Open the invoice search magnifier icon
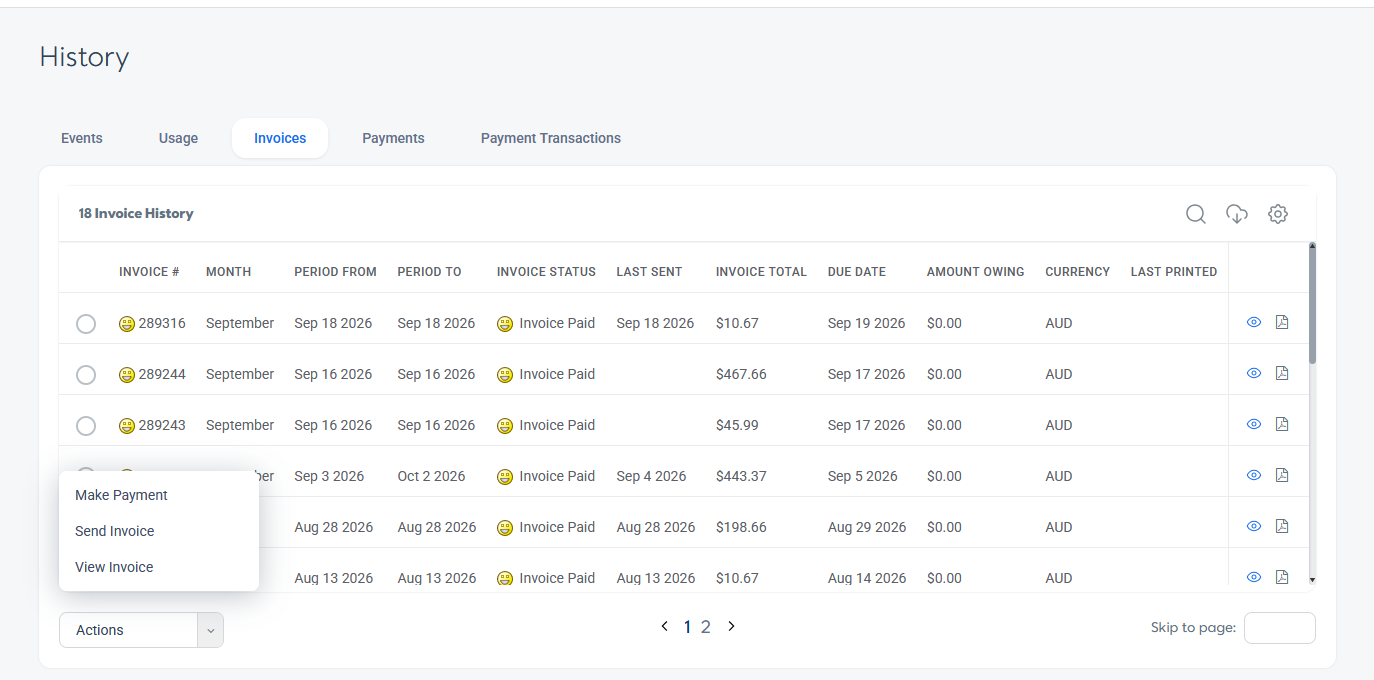 coord(1195,214)
